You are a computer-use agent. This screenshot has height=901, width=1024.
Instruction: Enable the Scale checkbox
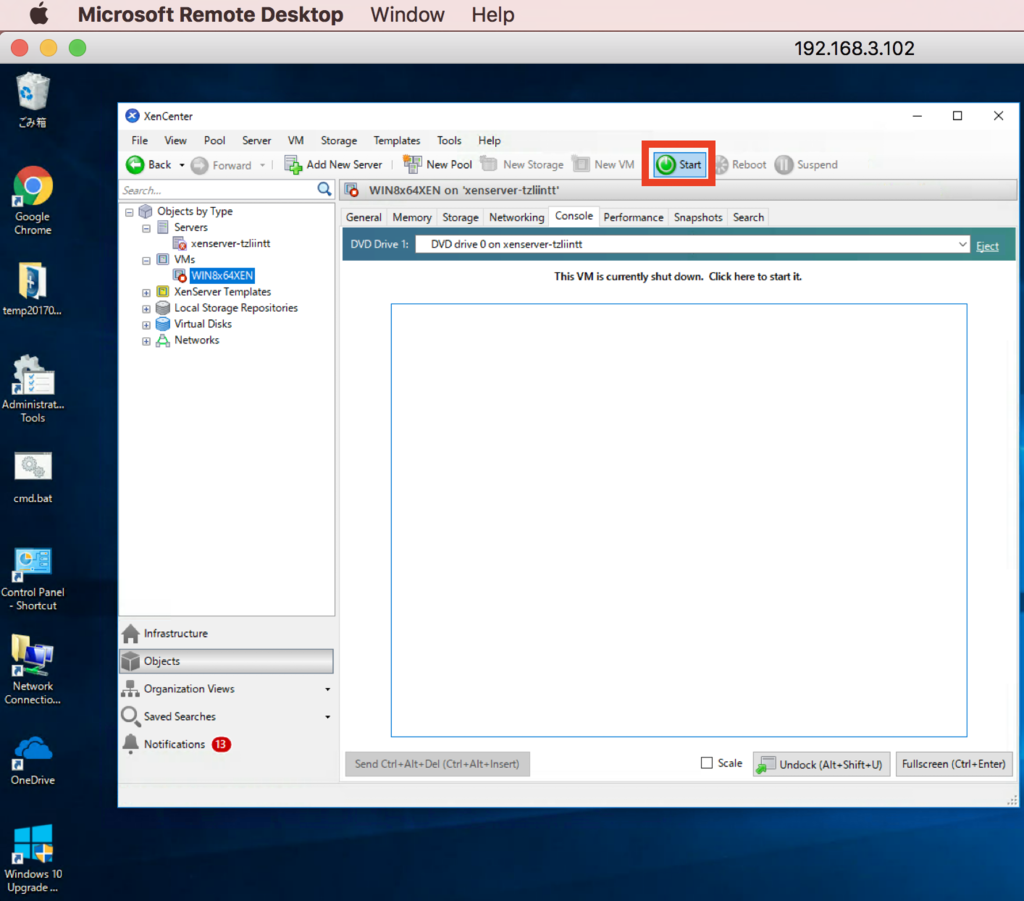[x=707, y=763]
